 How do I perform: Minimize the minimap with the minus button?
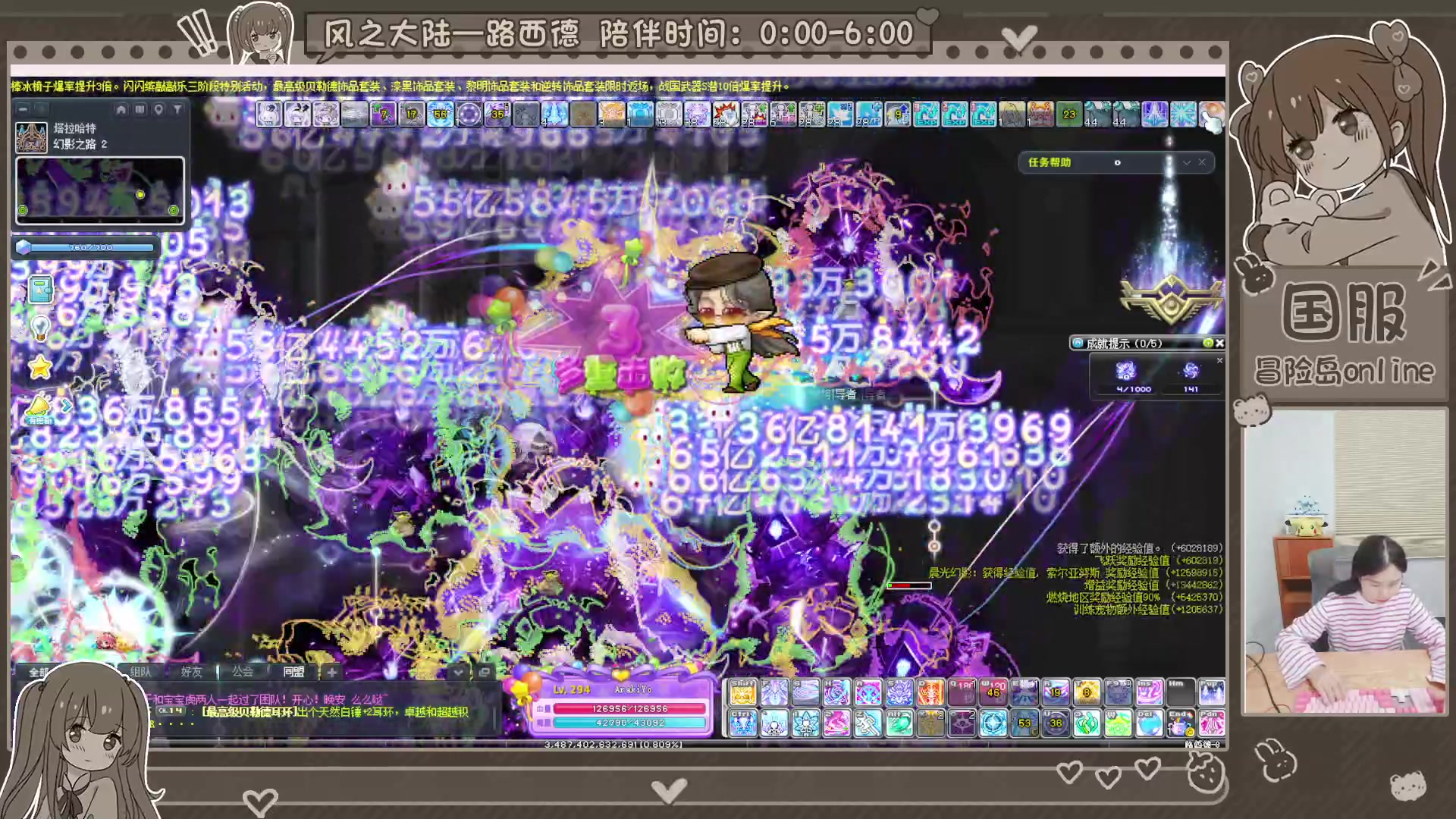coord(23,109)
